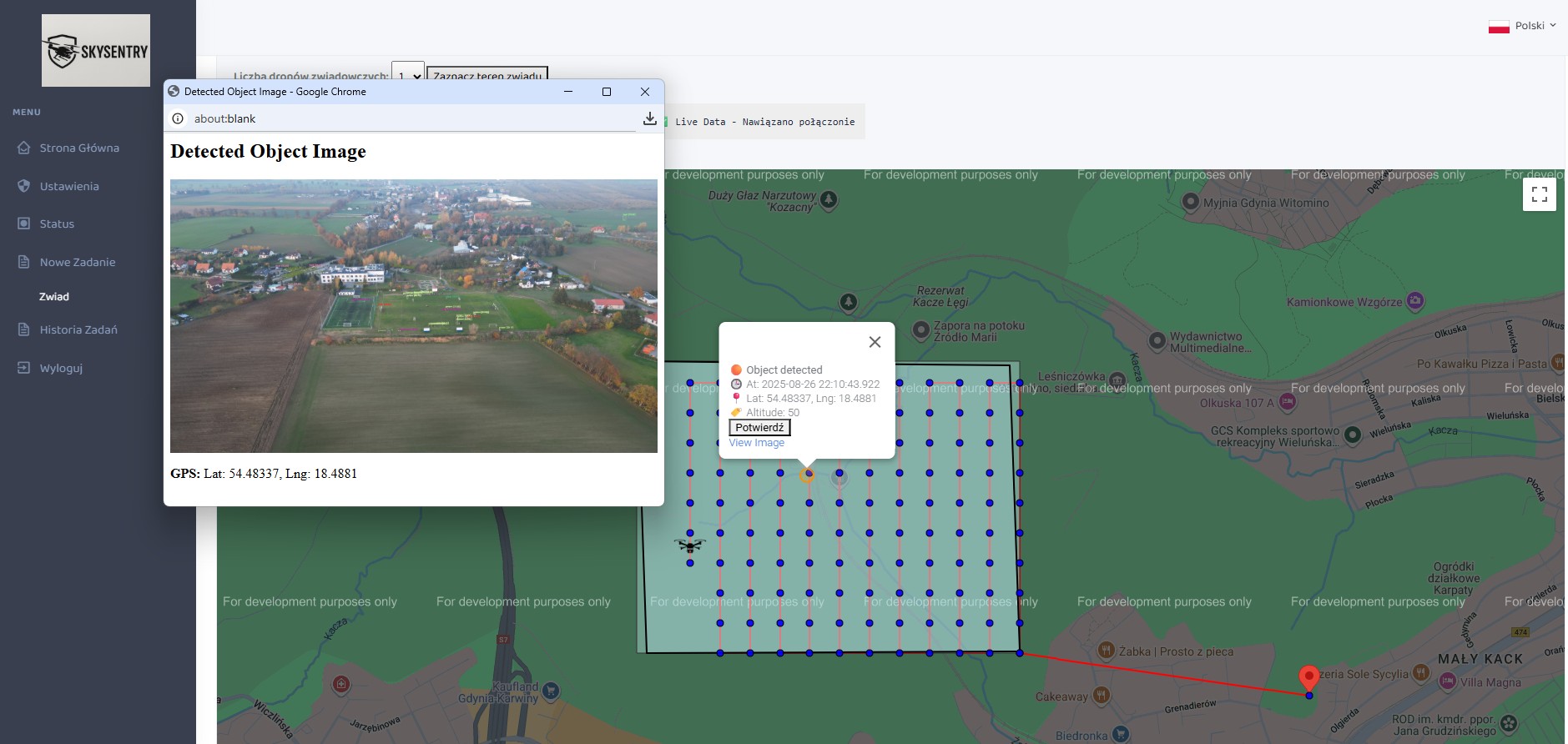
Task: Click Żabka Prosto z pieca restaurant pin
Action: pos(1106,651)
